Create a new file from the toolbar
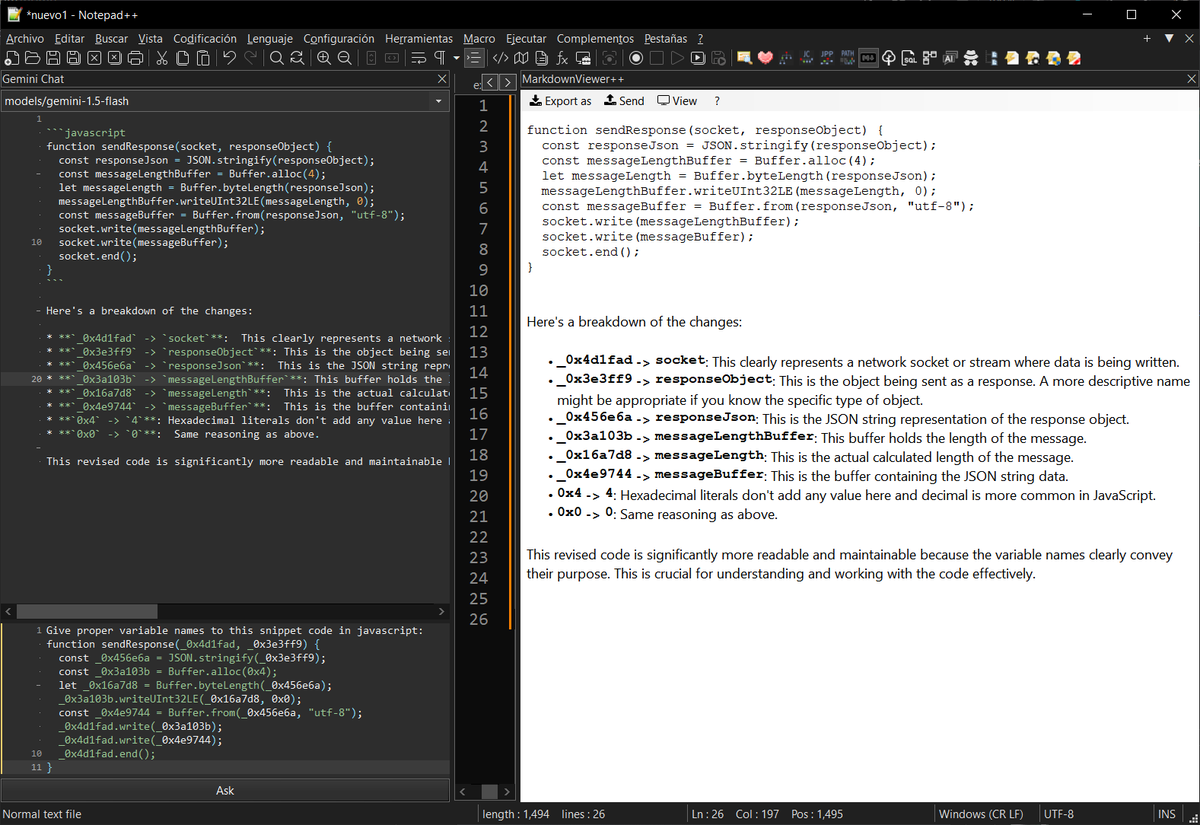This screenshot has width=1200, height=825. [x=11, y=58]
